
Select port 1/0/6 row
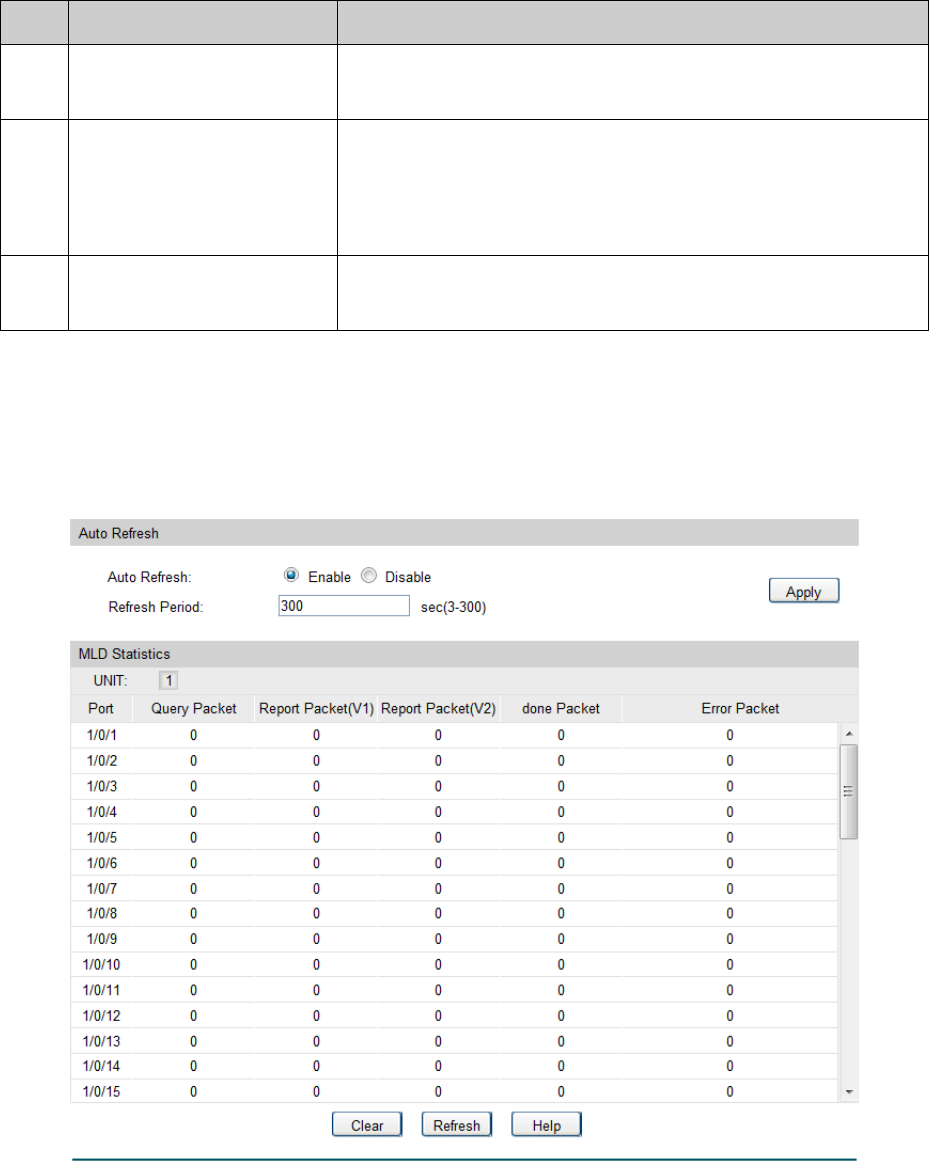pos(455,863)
